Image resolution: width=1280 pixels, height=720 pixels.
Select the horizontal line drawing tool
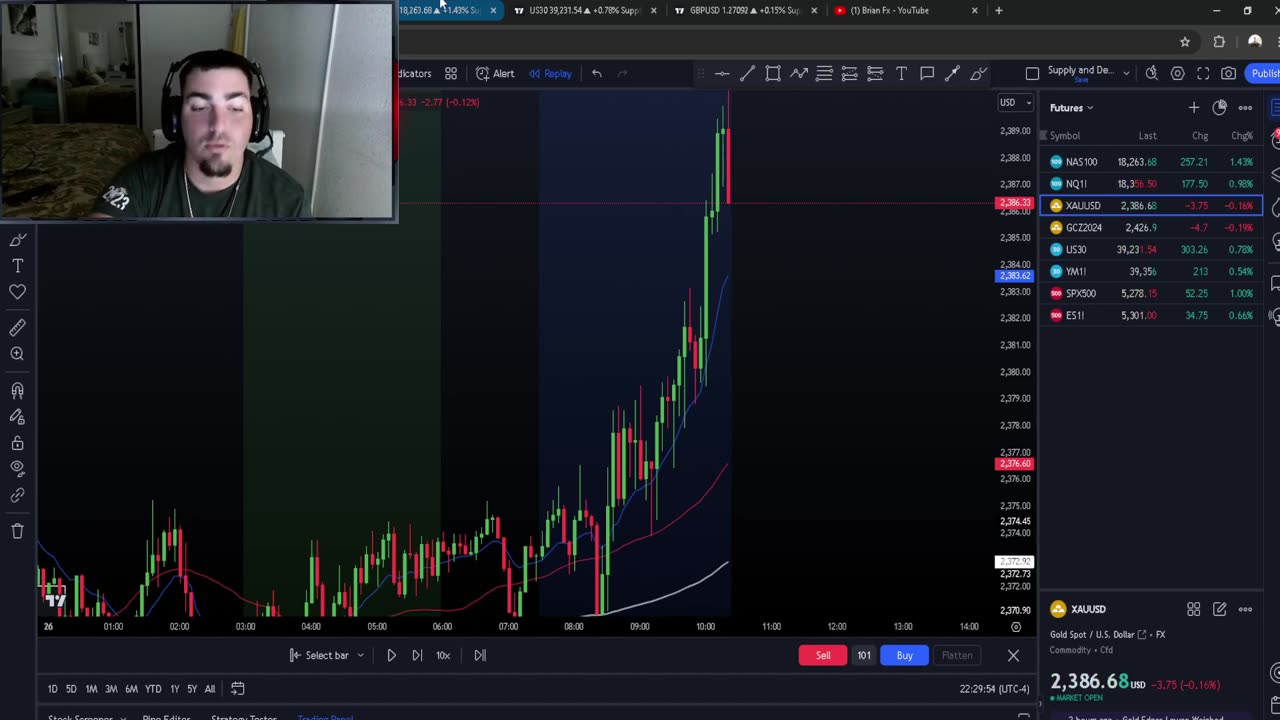[x=722, y=73]
